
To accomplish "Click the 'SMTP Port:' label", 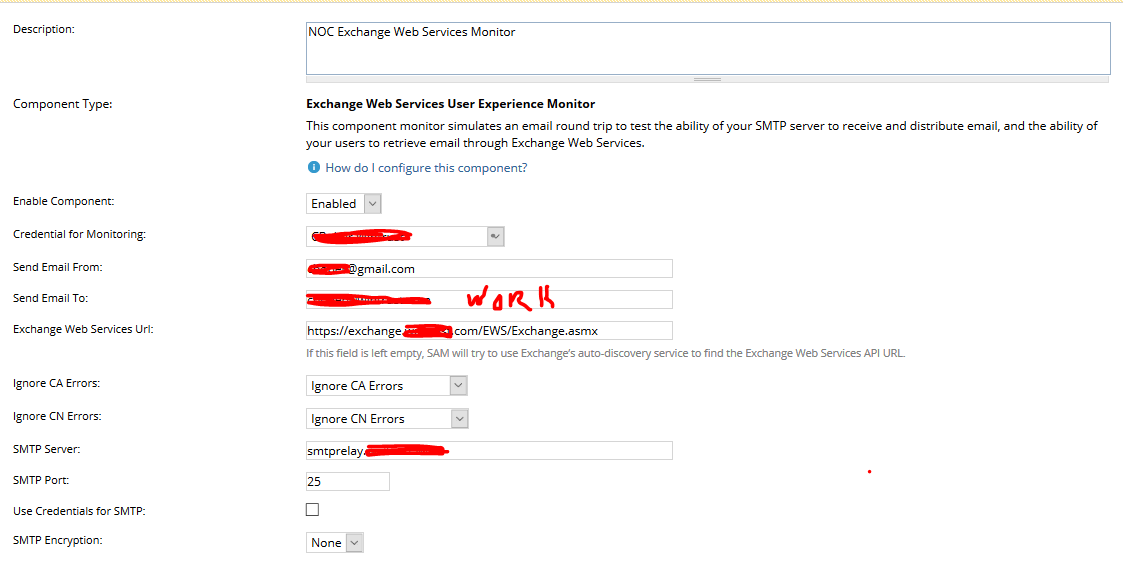I will [41, 481].
